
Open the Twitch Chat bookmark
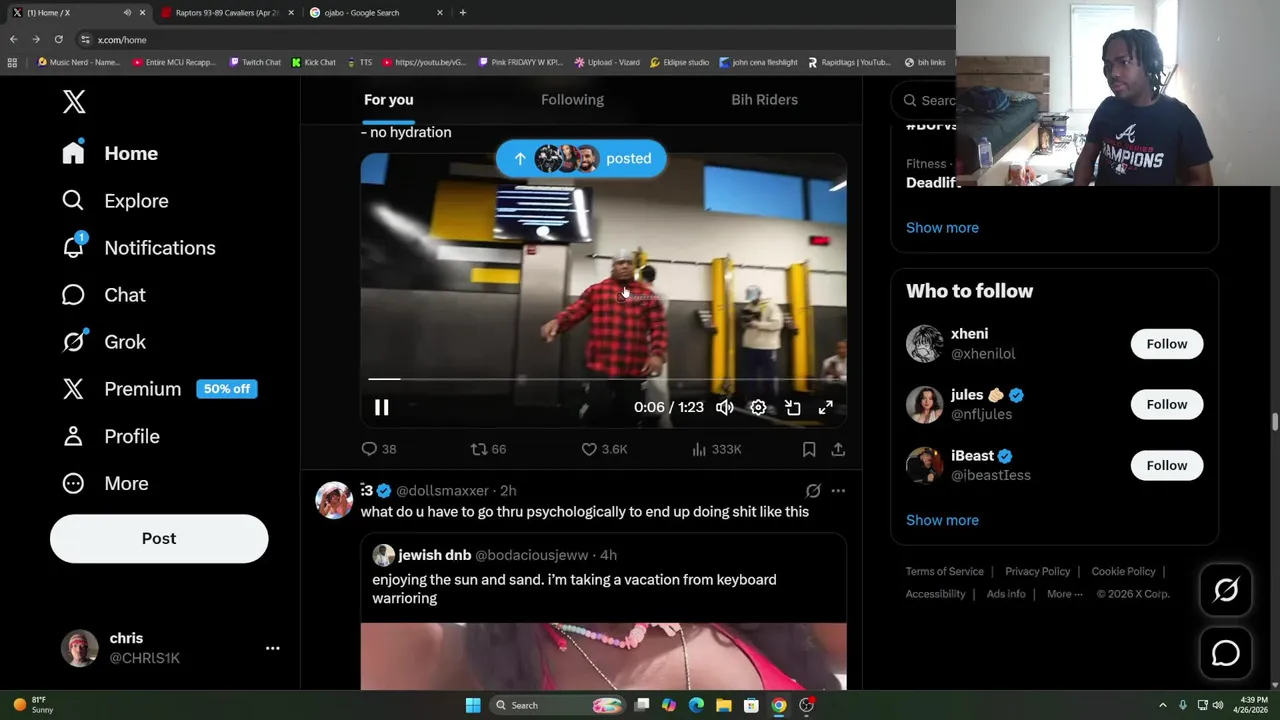click(255, 62)
